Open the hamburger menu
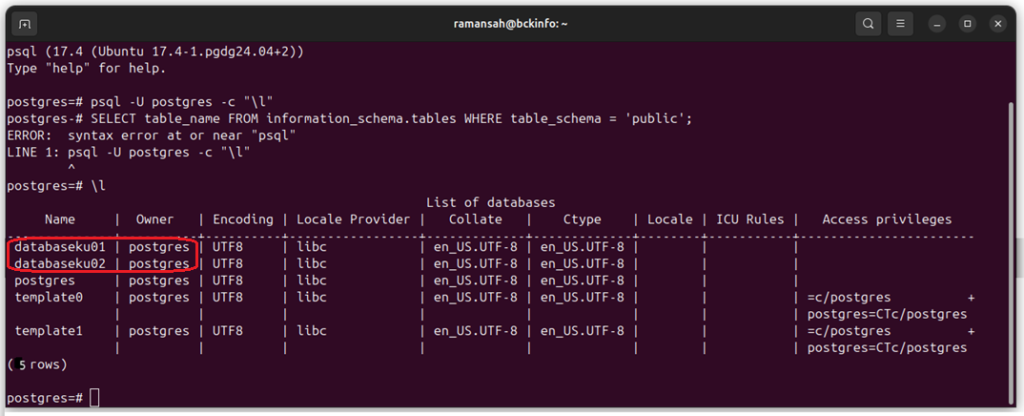This screenshot has height=416, width=1024. click(901, 24)
